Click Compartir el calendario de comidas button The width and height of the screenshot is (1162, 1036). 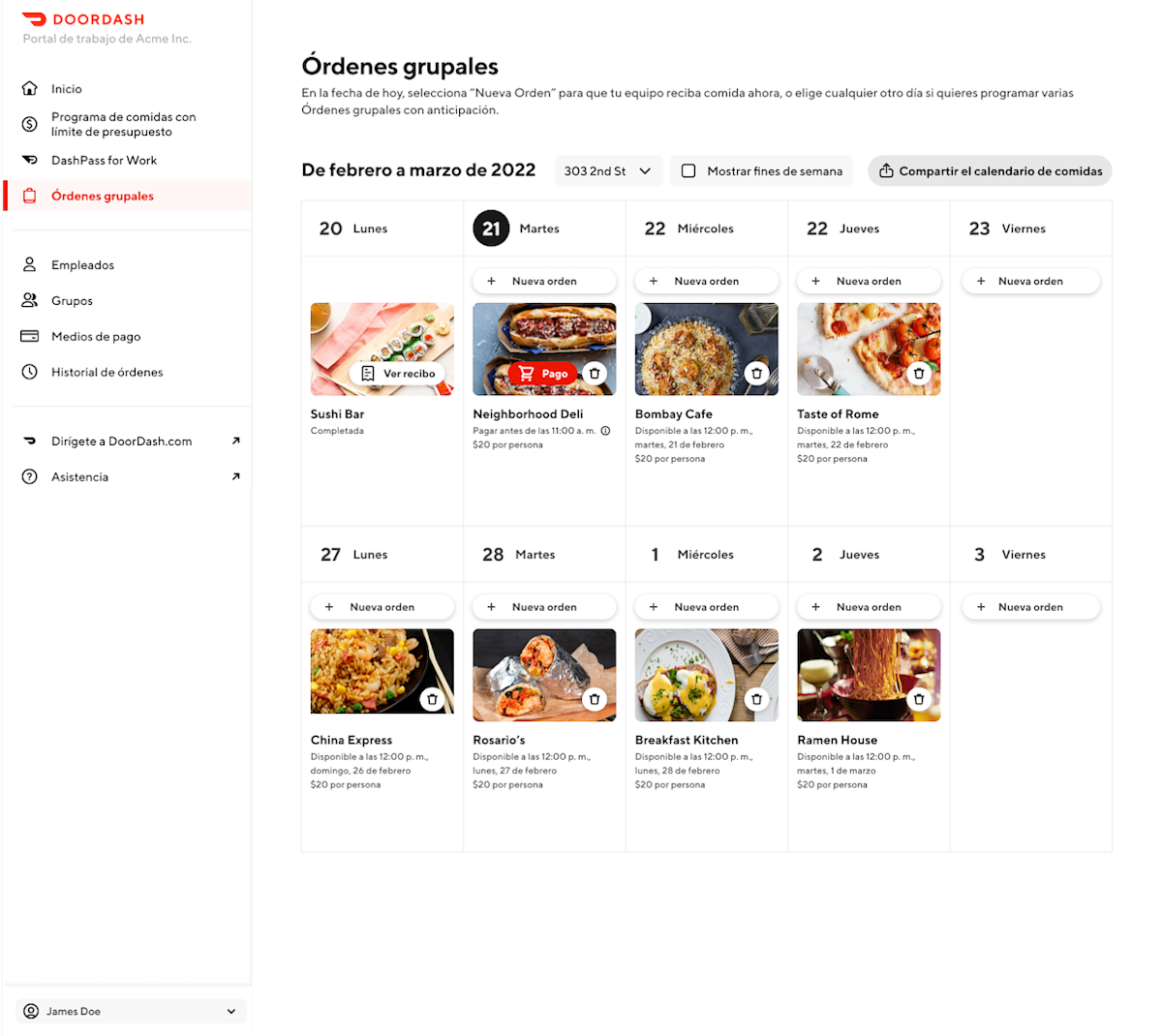coord(990,170)
